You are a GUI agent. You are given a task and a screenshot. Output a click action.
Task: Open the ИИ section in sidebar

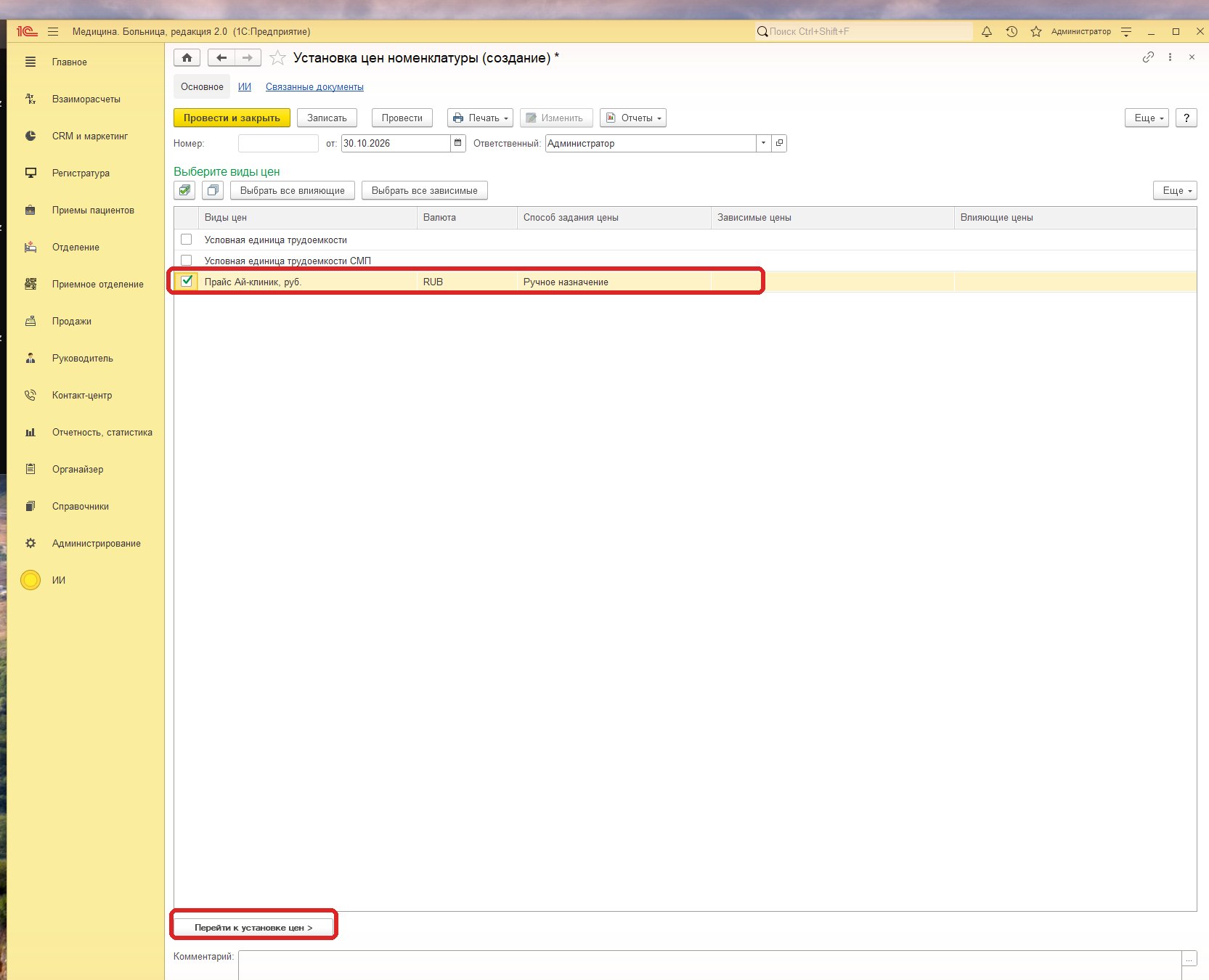[59, 580]
